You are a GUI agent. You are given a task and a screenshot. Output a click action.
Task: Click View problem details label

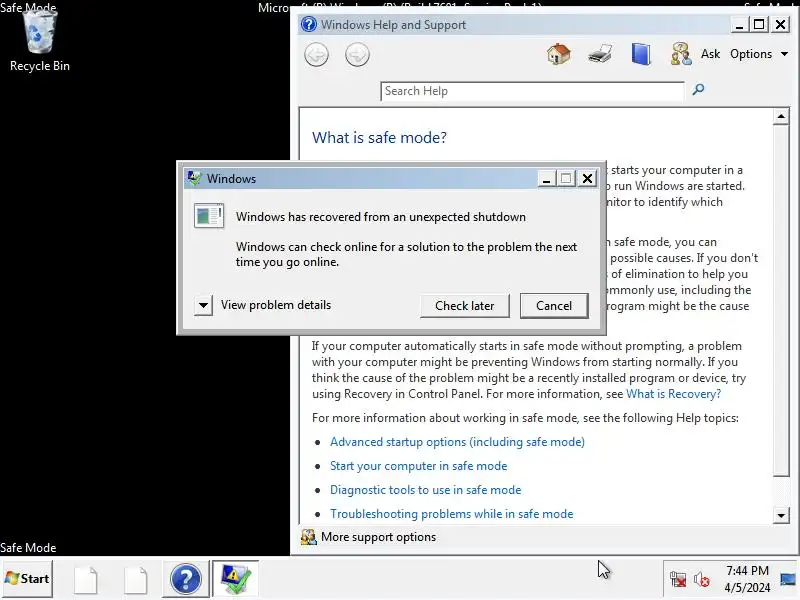click(276, 305)
